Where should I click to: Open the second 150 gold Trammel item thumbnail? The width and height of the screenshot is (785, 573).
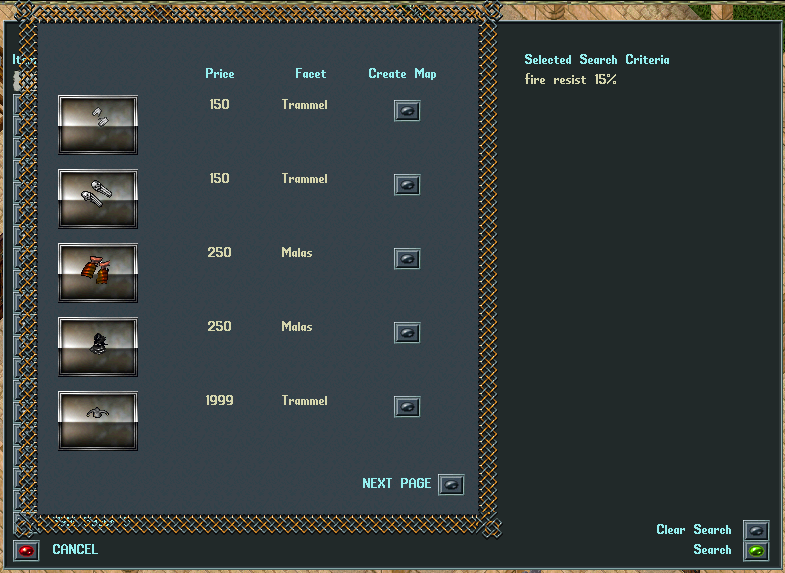(98, 199)
